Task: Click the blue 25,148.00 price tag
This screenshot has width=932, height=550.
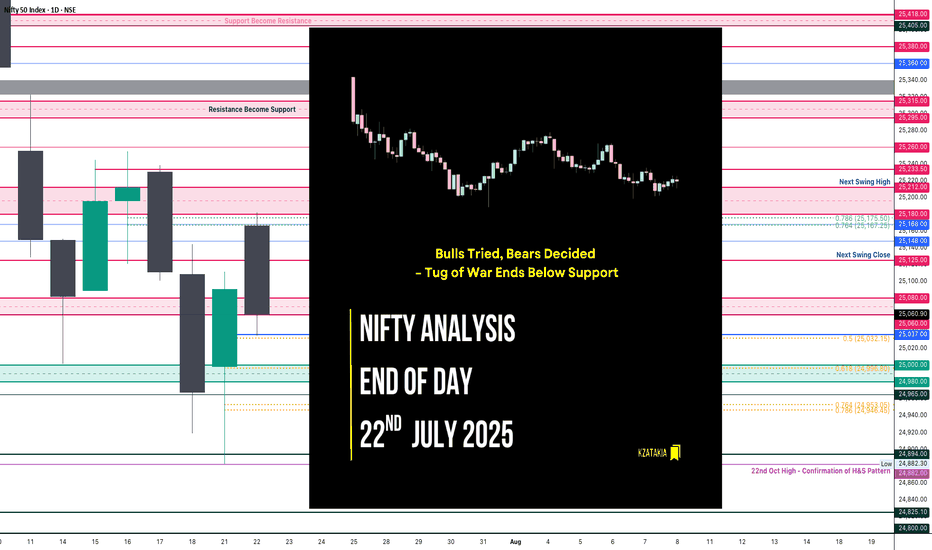Action: [912, 241]
